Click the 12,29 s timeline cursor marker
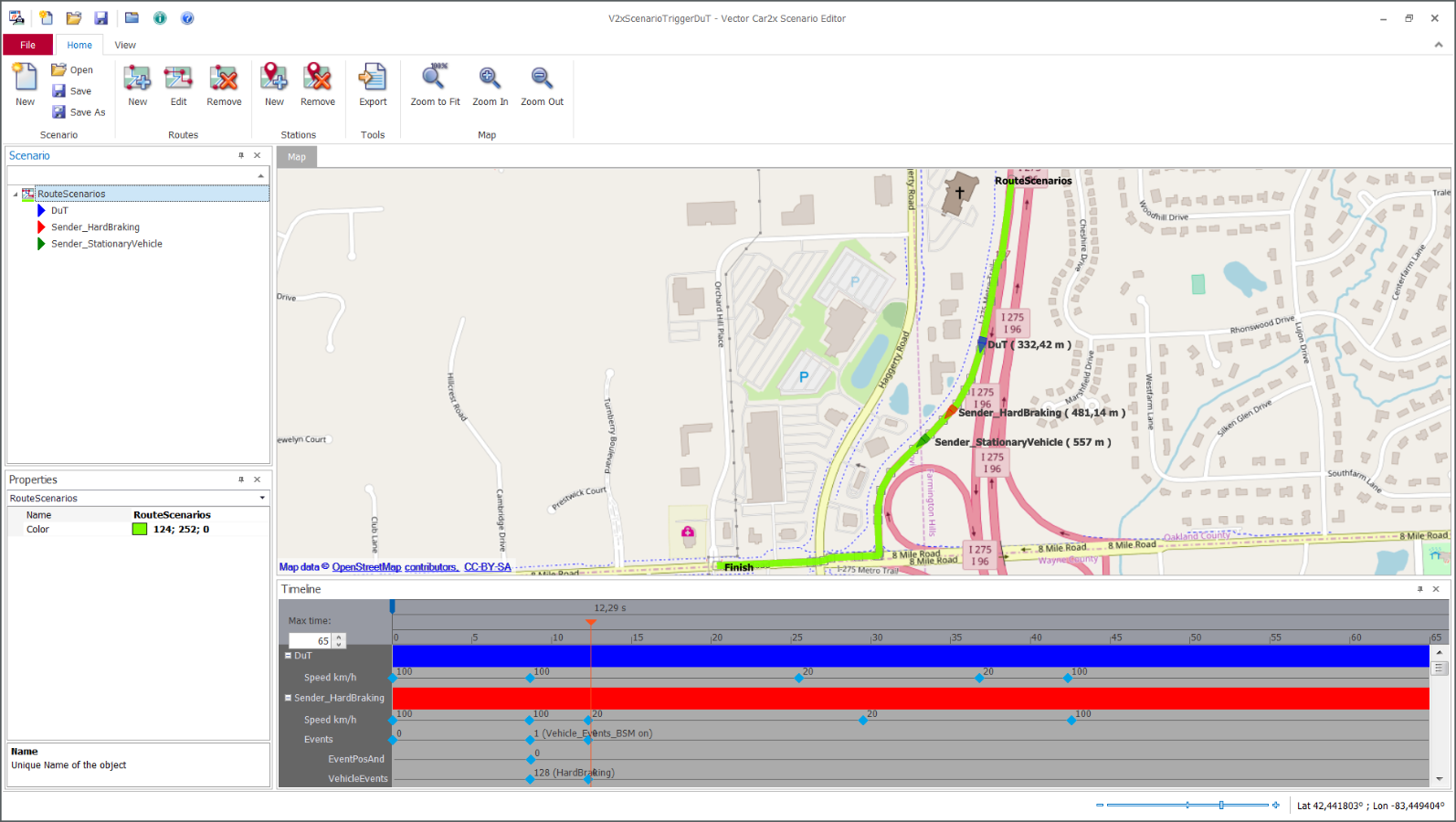Screen dimensions: 1456x822 pos(591,622)
